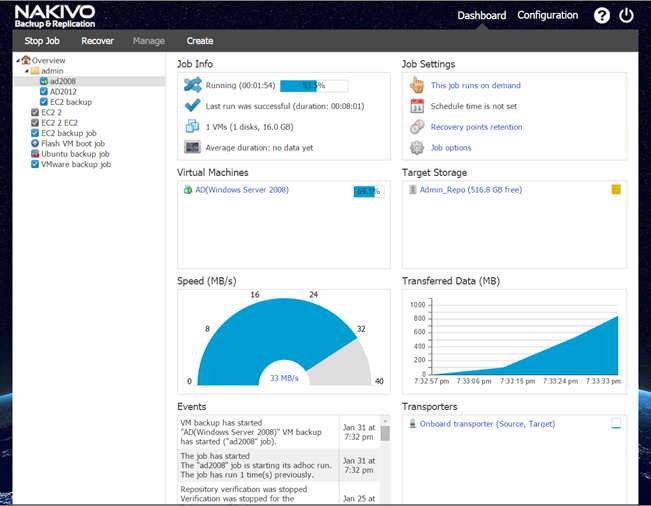Toggle the EC2 2 EC2 job checkbox
This screenshot has width=651, height=506.
point(35,122)
